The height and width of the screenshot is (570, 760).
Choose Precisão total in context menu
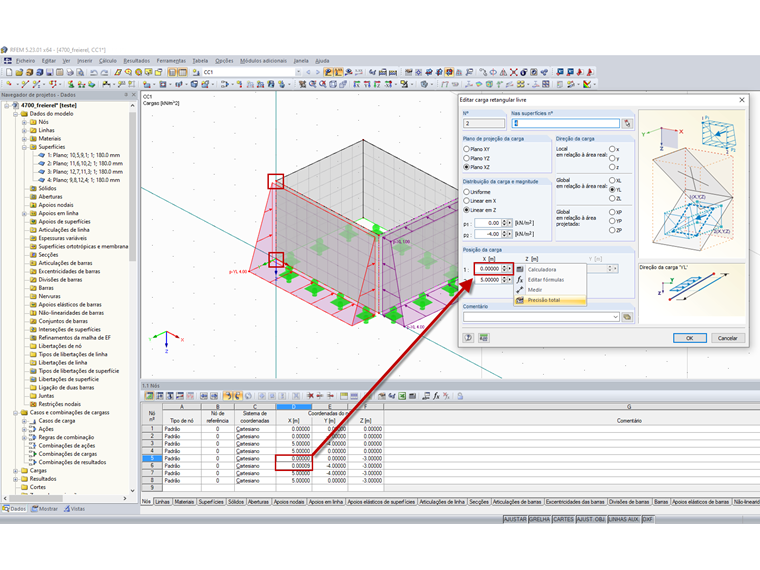[550, 301]
